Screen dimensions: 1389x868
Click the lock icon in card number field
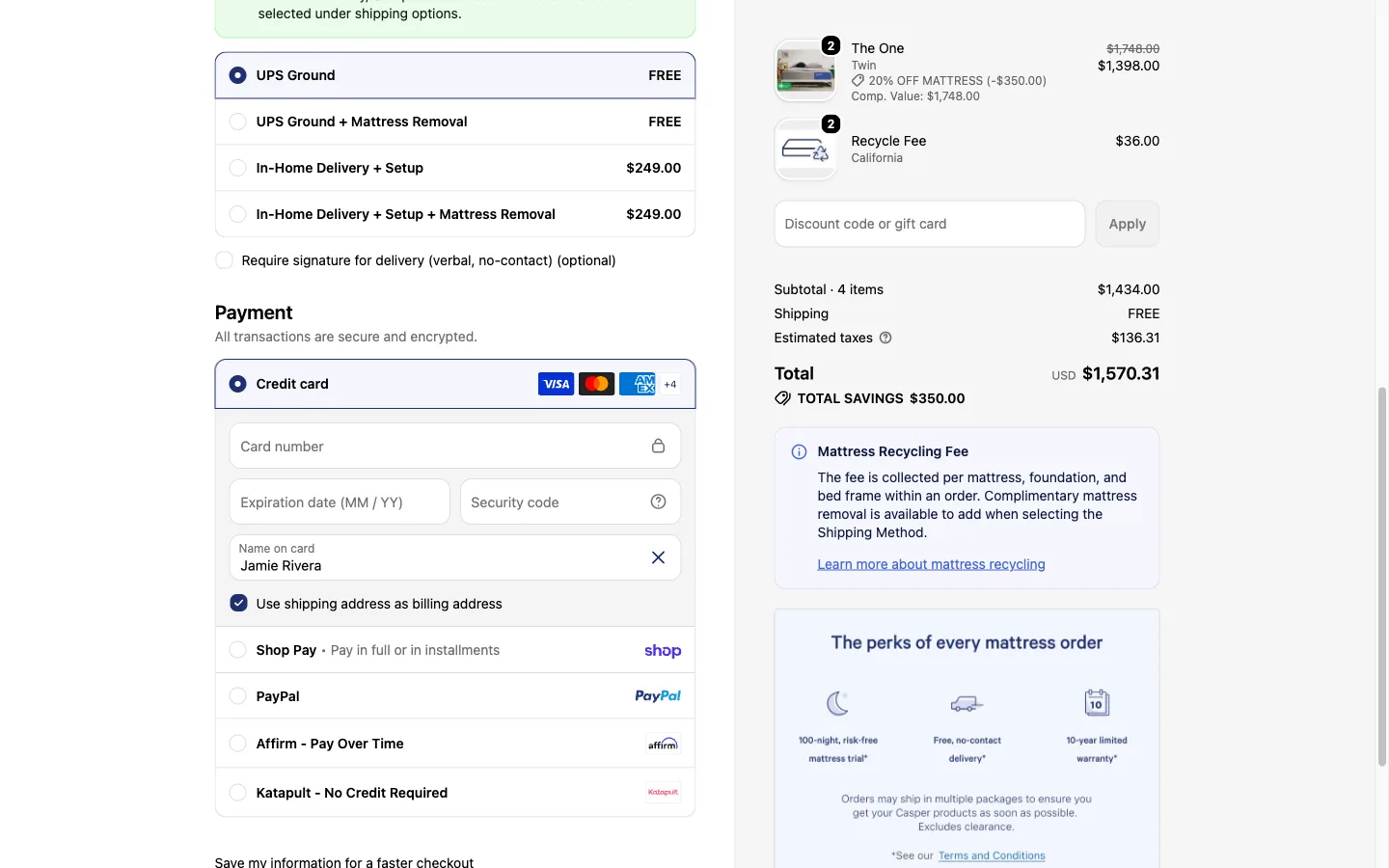[x=658, y=446]
